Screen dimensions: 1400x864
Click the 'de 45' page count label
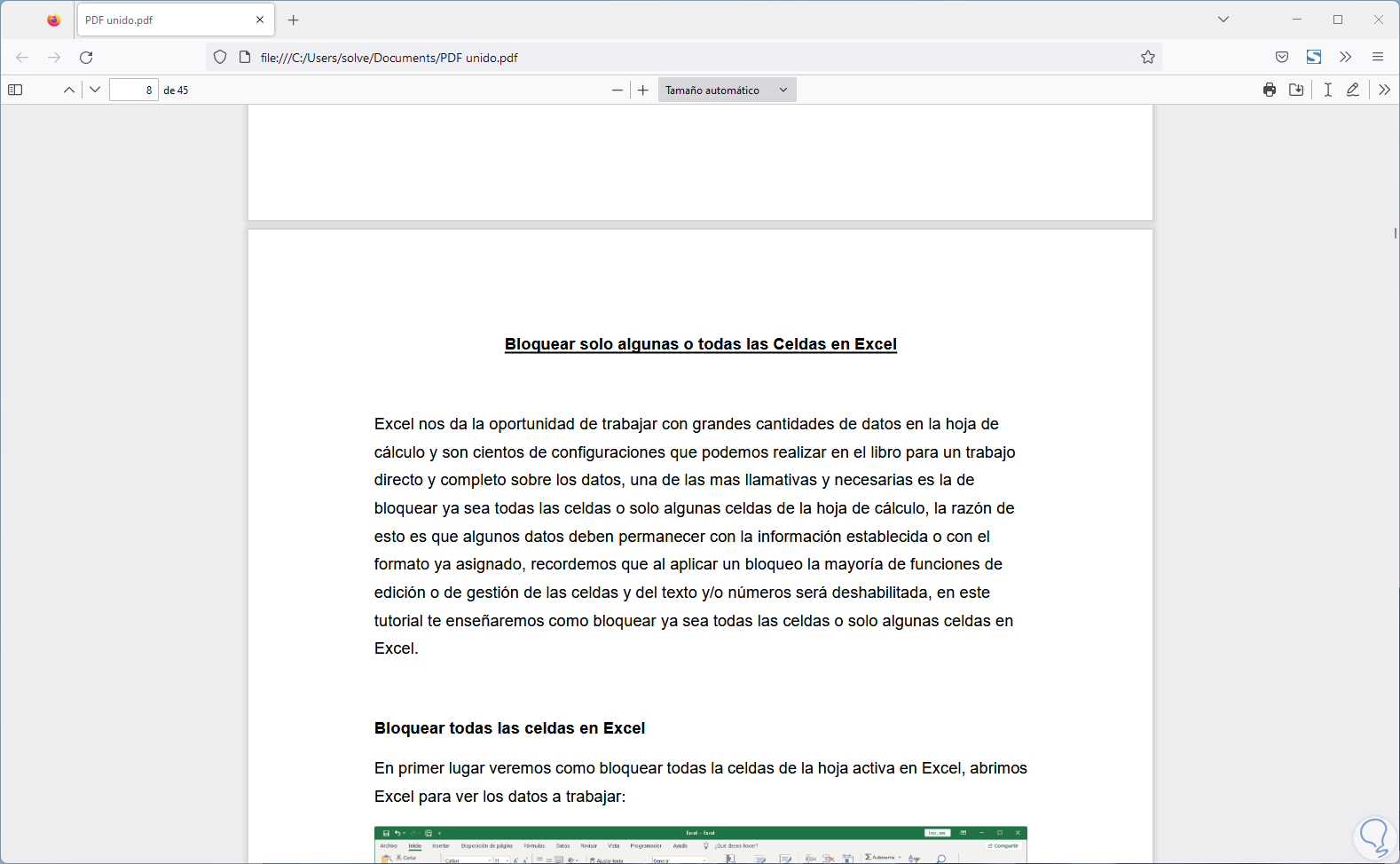click(x=176, y=90)
